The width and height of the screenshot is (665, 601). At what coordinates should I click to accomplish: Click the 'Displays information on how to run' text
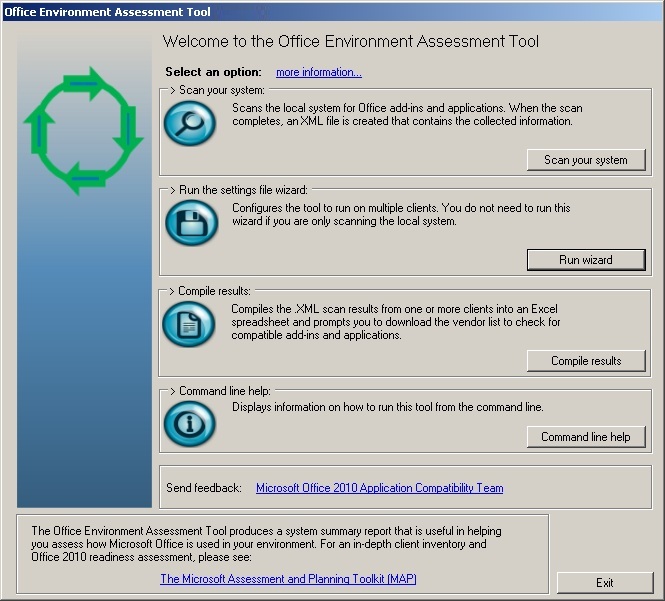(388, 407)
